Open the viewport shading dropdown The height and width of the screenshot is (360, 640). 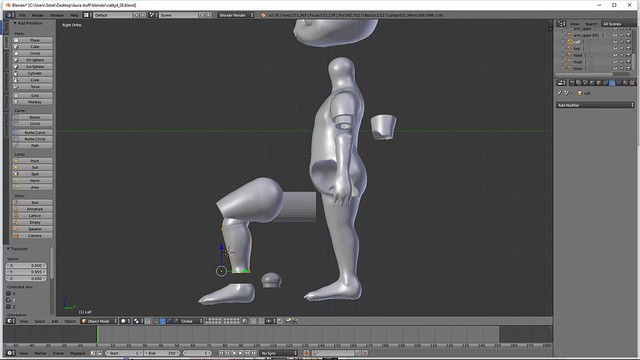(126, 321)
